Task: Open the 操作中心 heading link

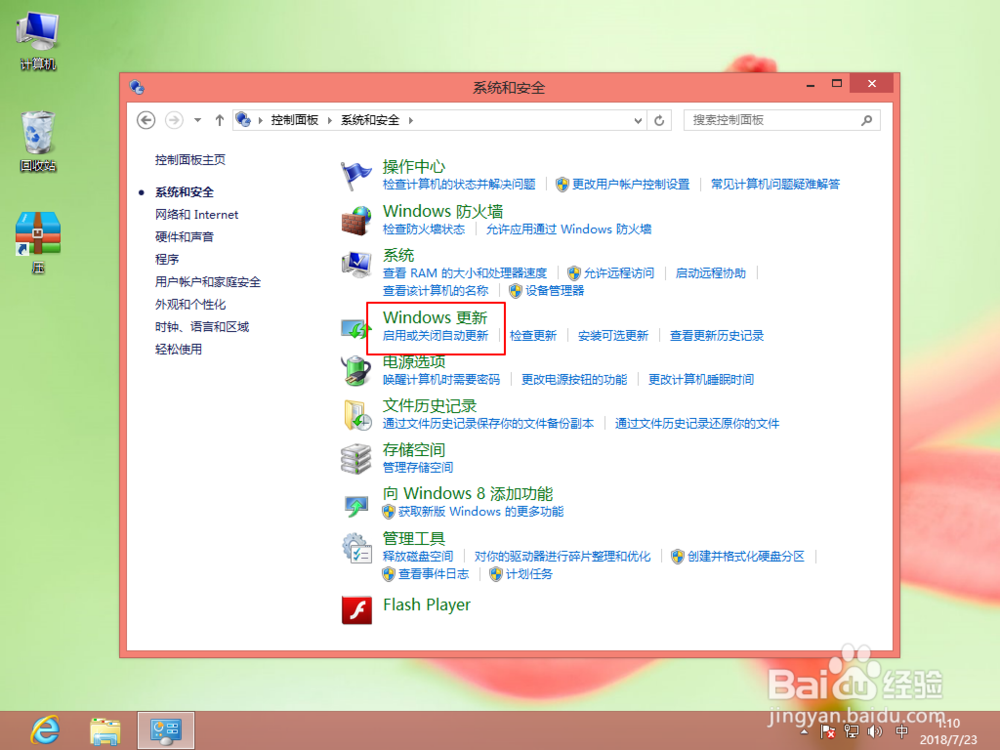Action: click(x=414, y=166)
